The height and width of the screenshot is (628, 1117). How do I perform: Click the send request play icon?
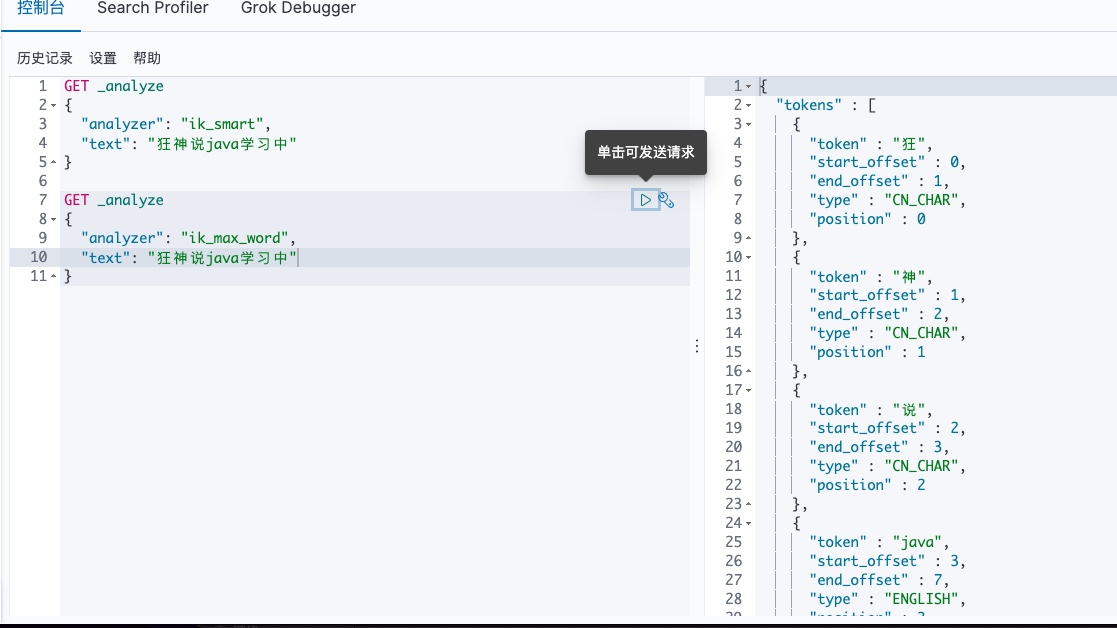(645, 200)
